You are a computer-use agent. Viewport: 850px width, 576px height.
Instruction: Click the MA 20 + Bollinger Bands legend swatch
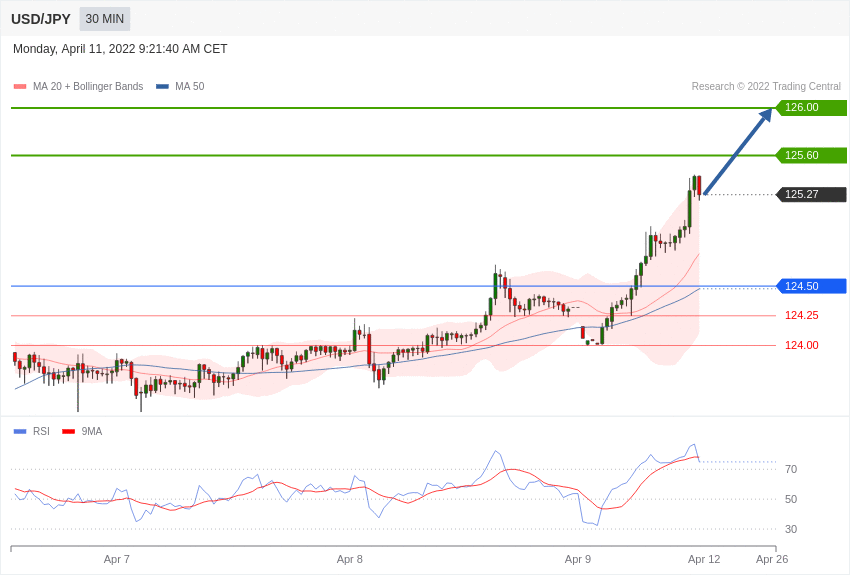pyautogui.click(x=20, y=86)
